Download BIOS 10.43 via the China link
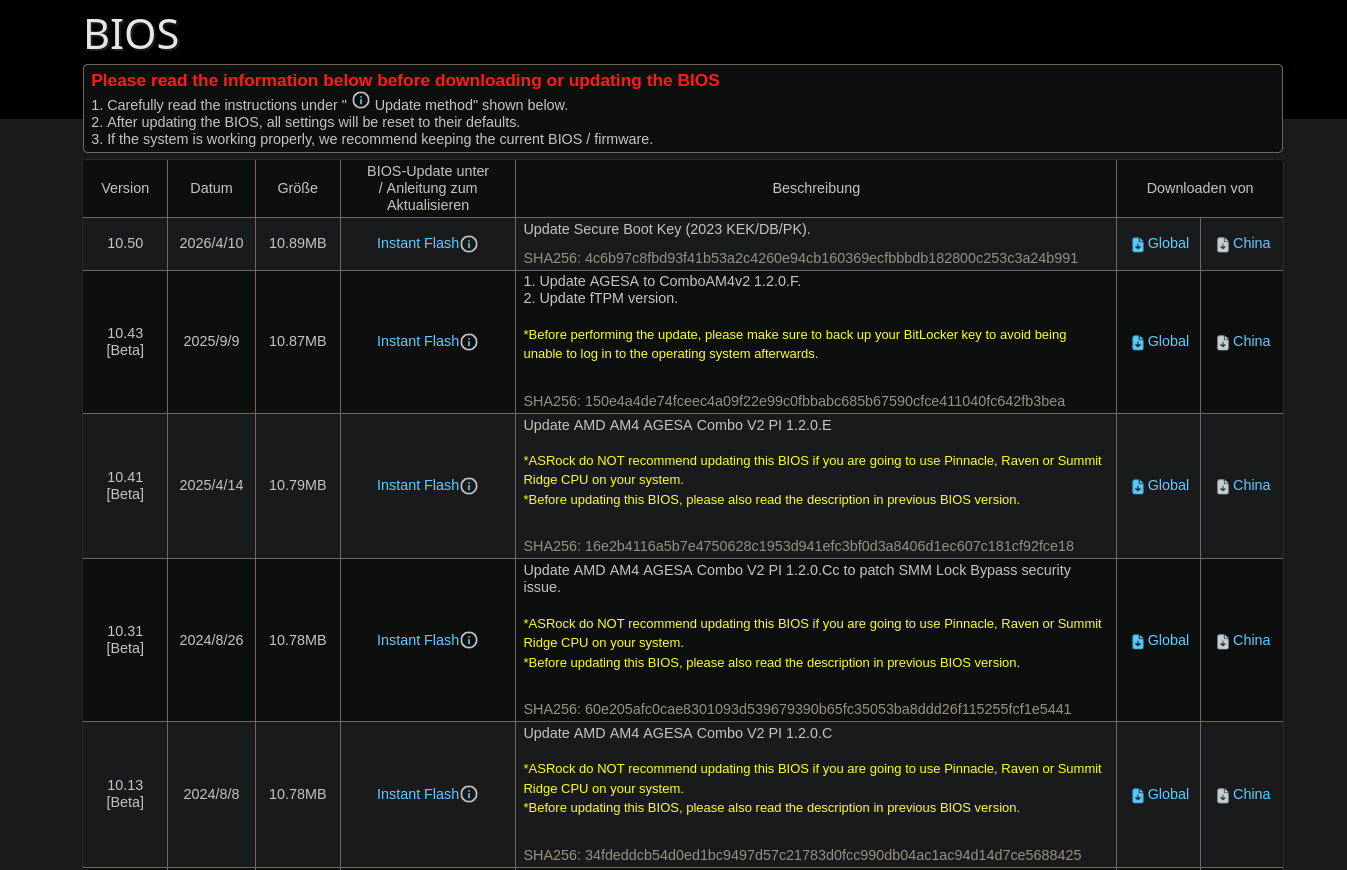The height and width of the screenshot is (870, 1347). (1251, 341)
